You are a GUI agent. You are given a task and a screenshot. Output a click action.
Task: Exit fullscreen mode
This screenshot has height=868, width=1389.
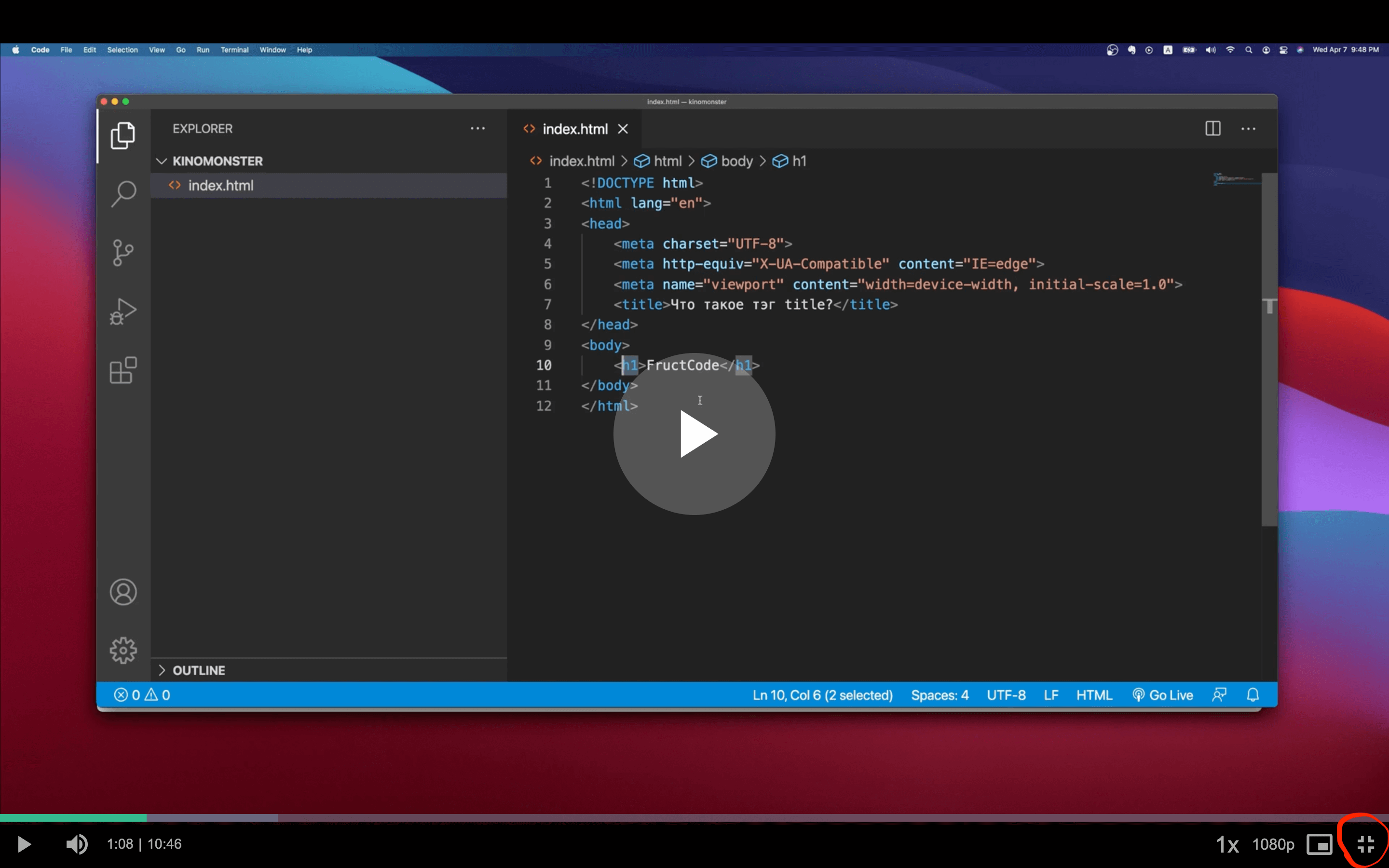click(x=1365, y=844)
